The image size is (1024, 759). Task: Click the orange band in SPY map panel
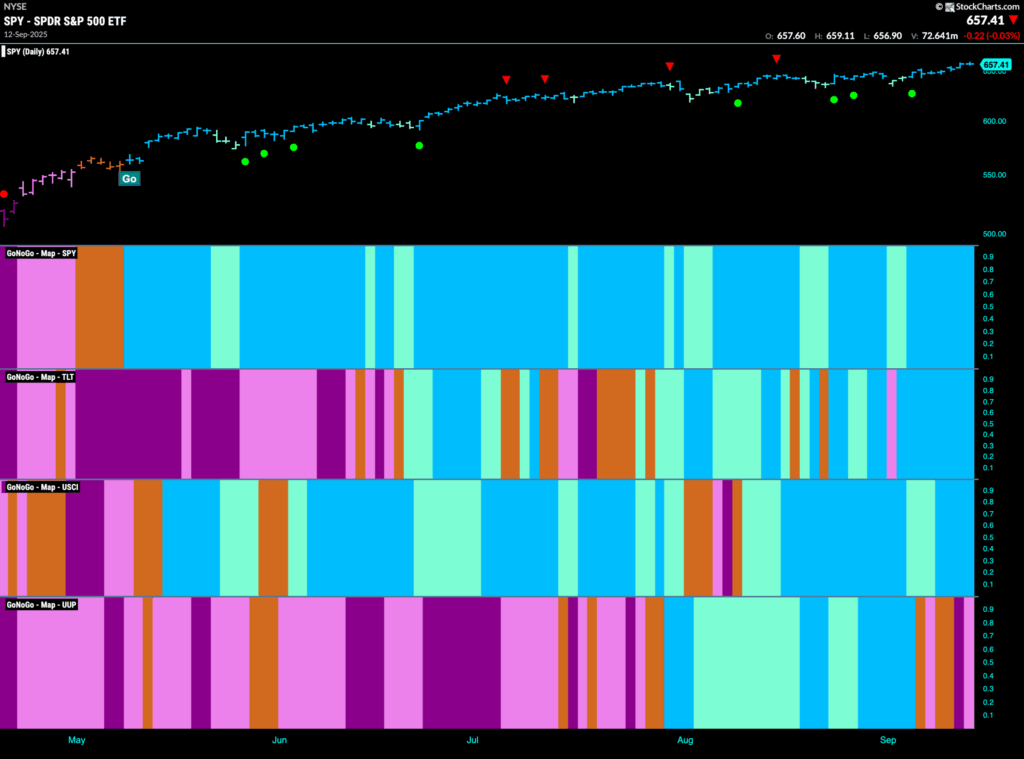click(x=99, y=307)
